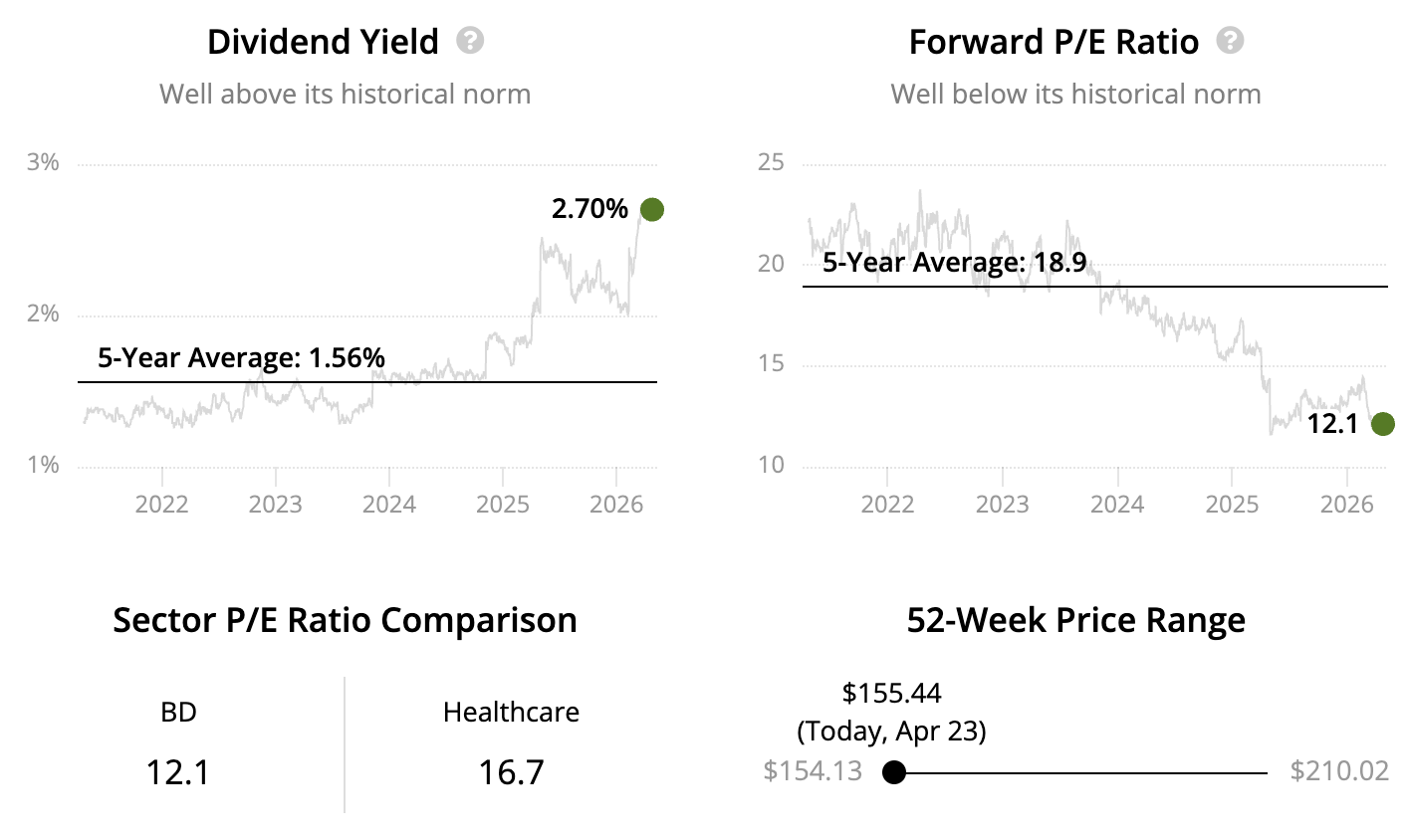Screen dimensions: 1408x840
Task: Click the Healthcare sector P/E value 16.7
Action: [x=511, y=772]
